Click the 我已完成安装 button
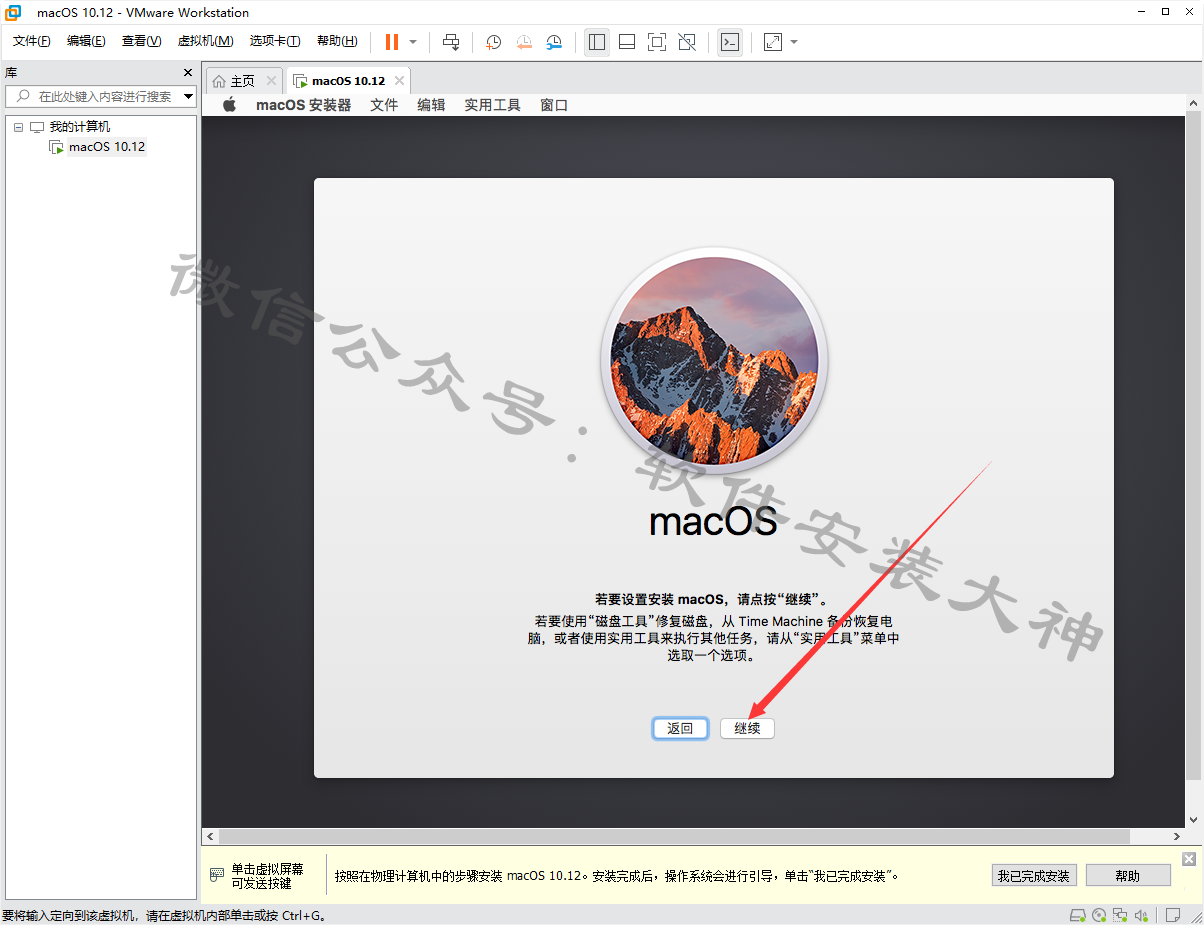1204x925 pixels. pyautogui.click(x=1034, y=876)
